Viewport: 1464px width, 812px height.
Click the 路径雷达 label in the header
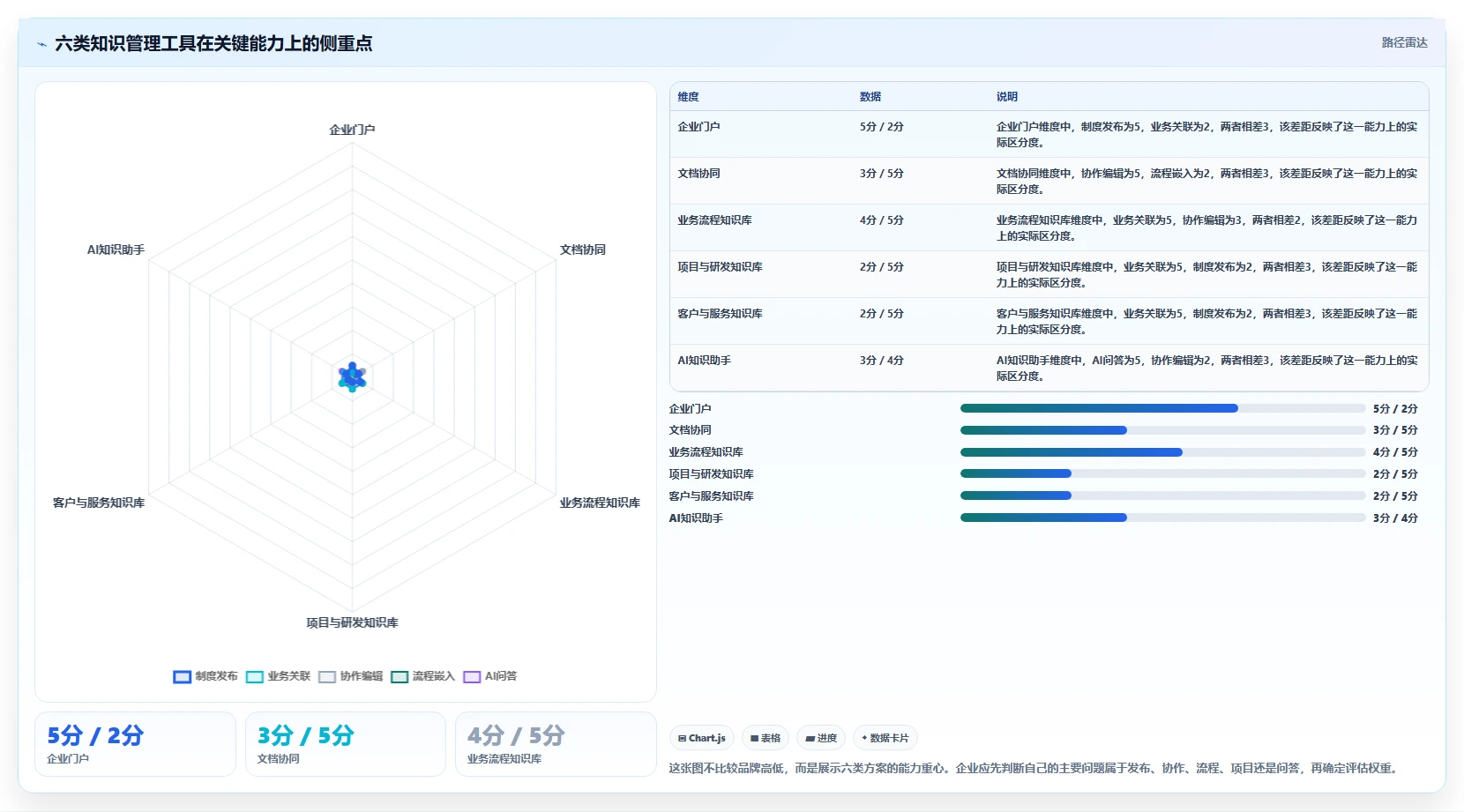pyautogui.click(x=1404, y=42)
